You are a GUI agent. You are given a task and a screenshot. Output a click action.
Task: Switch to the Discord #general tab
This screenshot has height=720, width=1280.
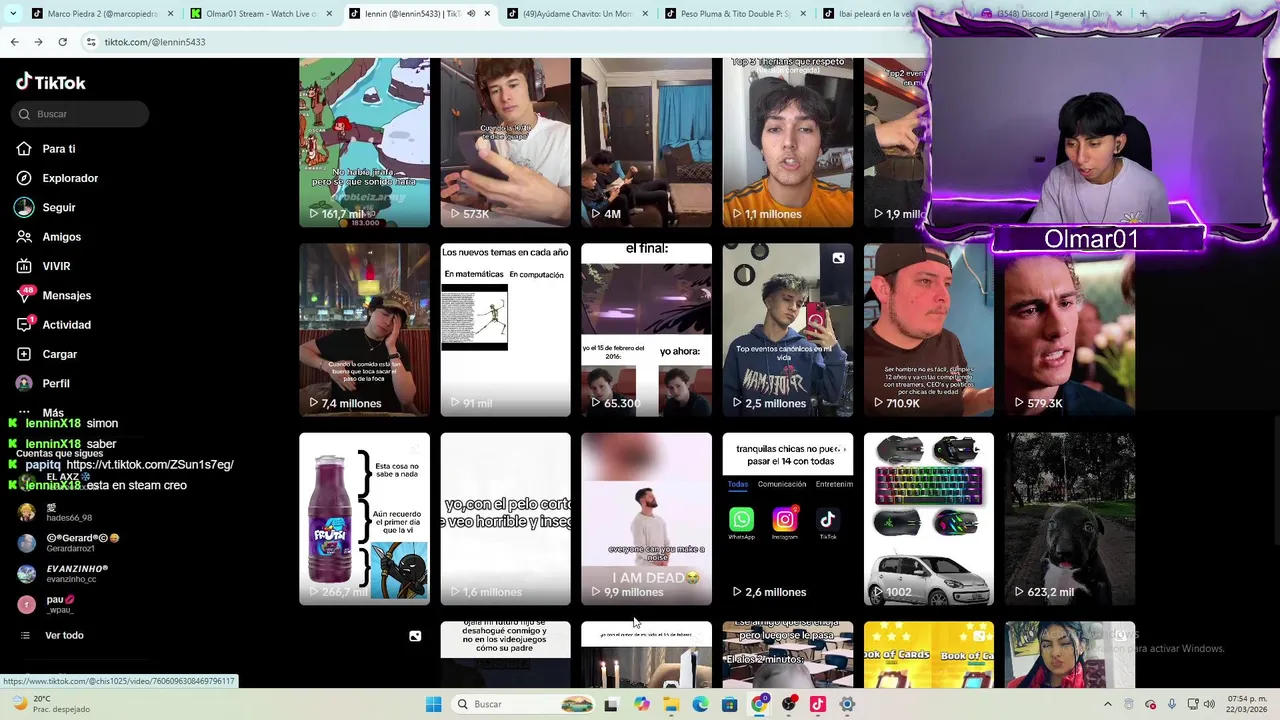[1050, 14]
